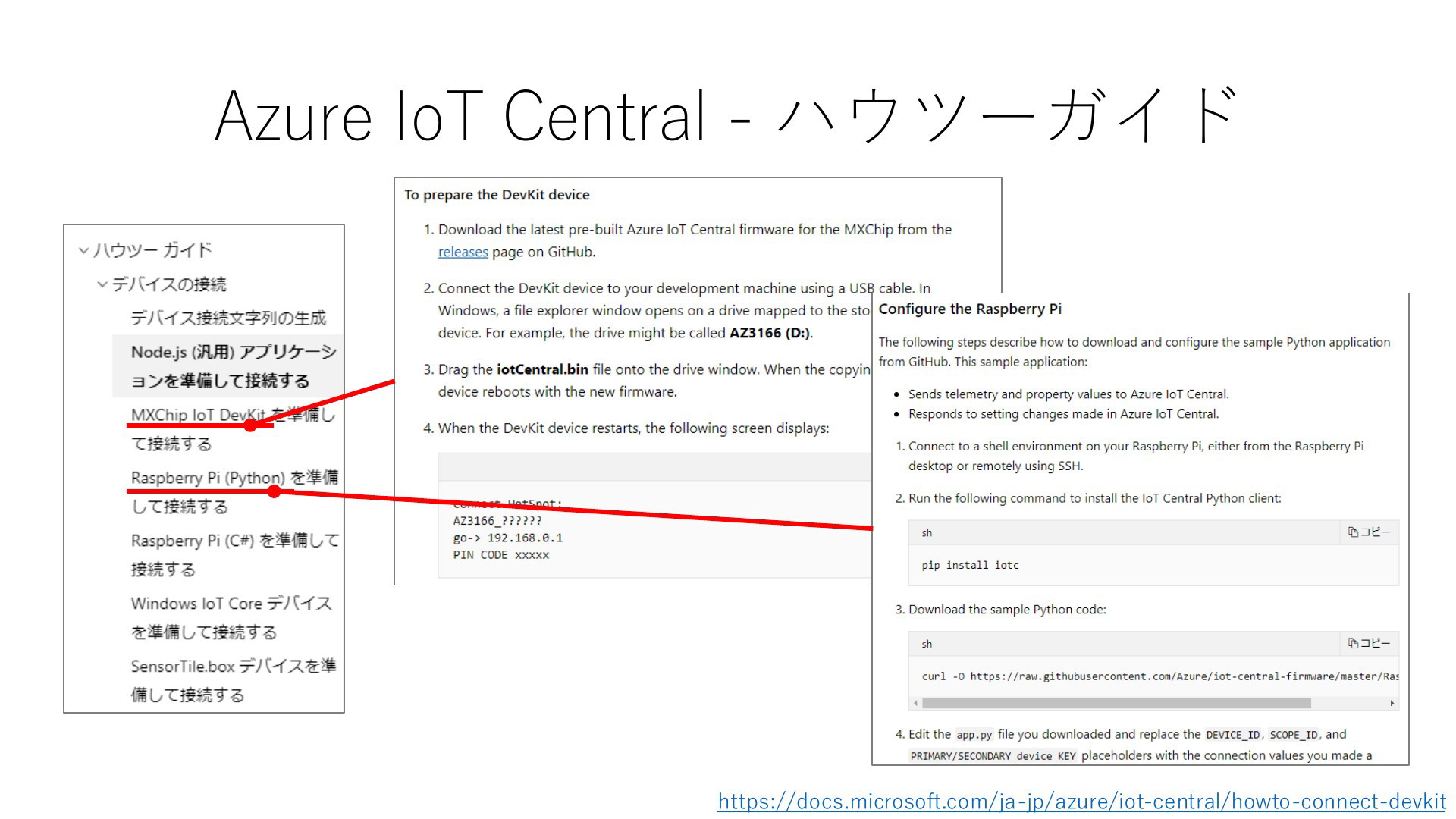The height and width of the screenshot is (819, 1456).
Task: Open MXChip IoT DevKit を準備して接続する
Action: point(233,429)
